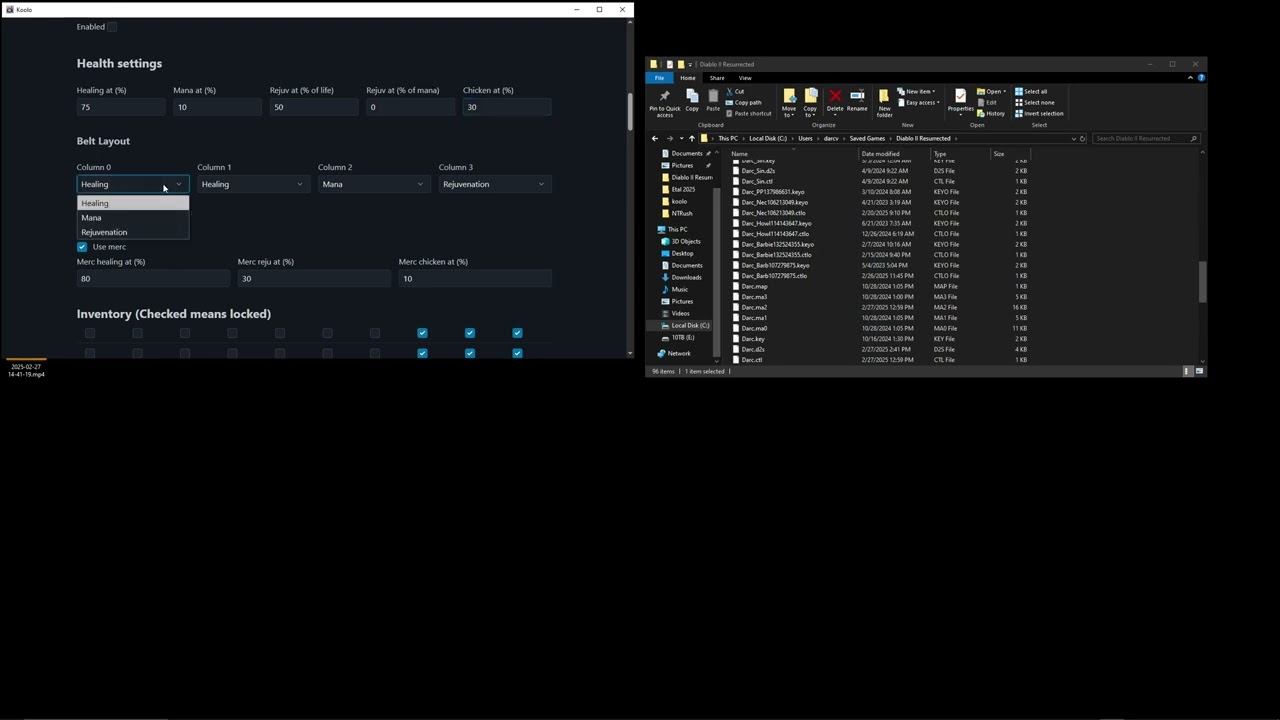Click Users in the address breadcrumb
Image resolution: width=1280 pixels, height=720 pixels.
click(805, 139)
